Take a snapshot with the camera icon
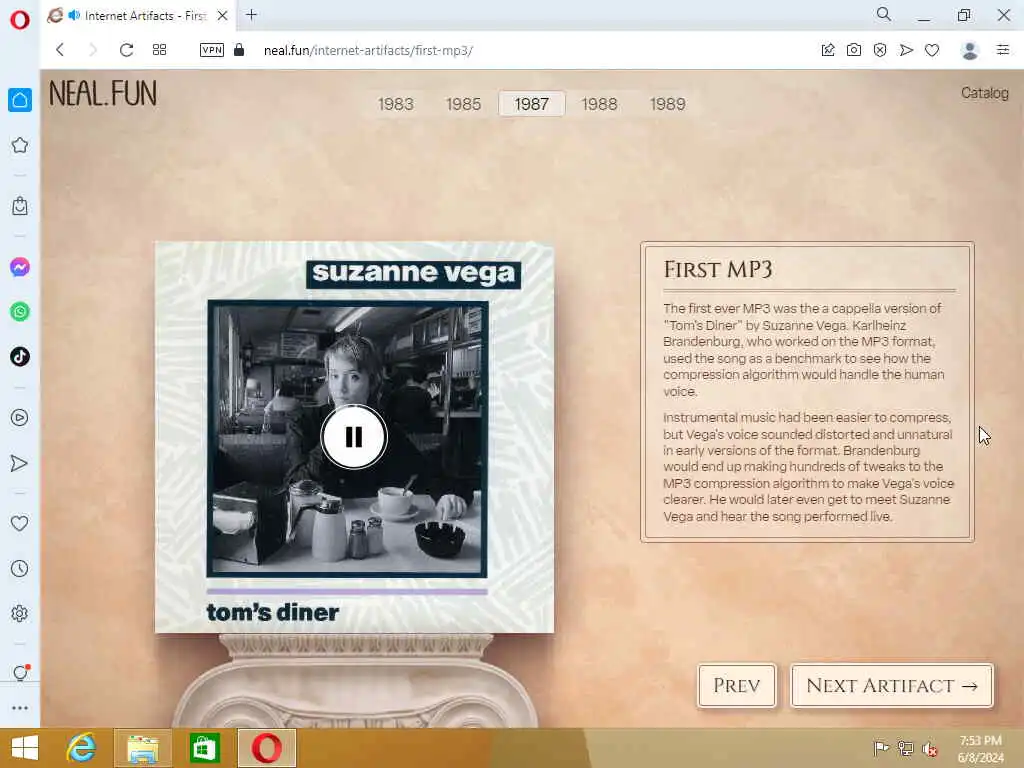Image resolution: width=1024 pixels, height=768 pixels. coord(854,50)
